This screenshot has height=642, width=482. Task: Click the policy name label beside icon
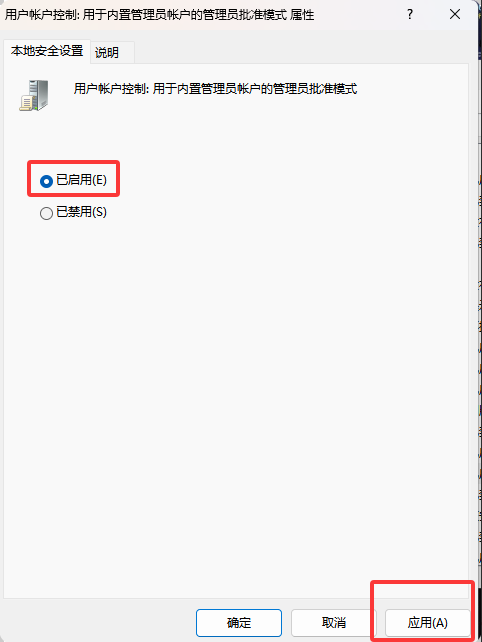pyautogui.click(x=215, y=88)
